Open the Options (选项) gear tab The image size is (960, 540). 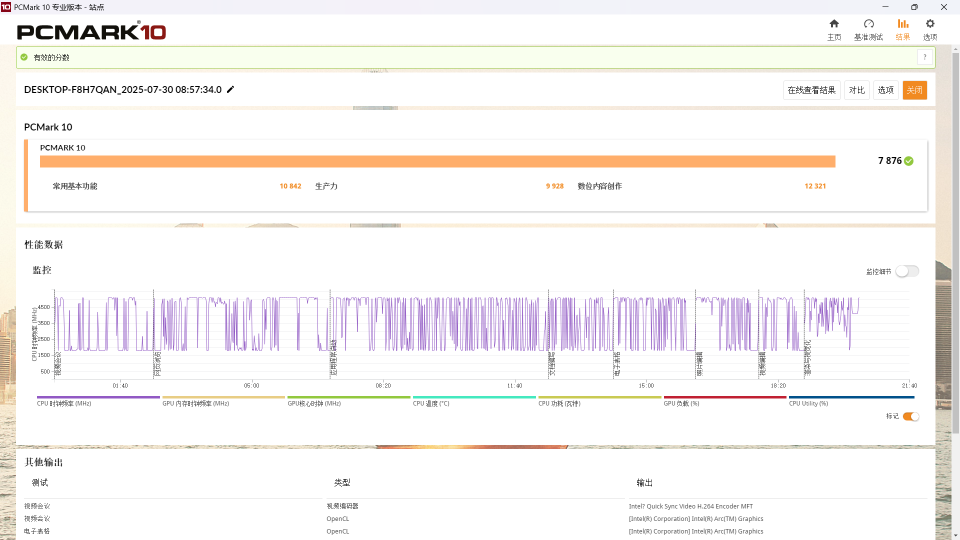pos(930,29)
